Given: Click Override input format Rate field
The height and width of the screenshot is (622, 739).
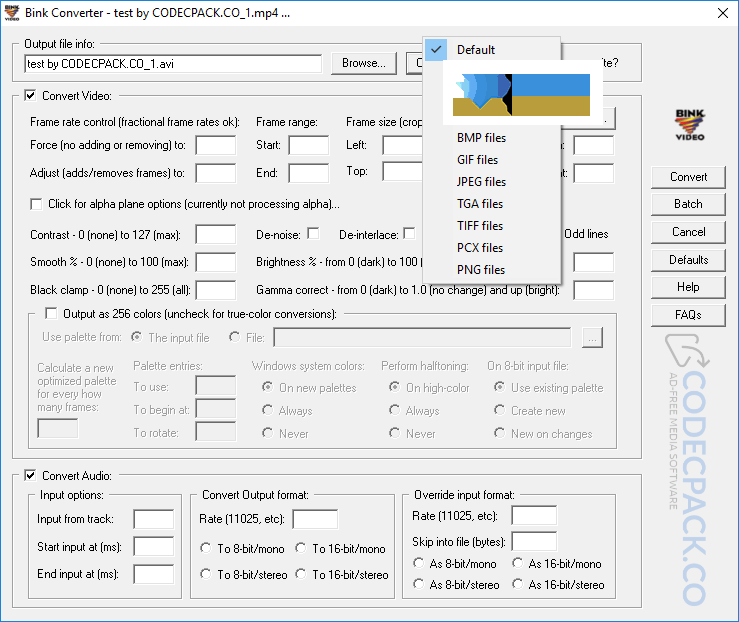Looking at the screenshot, I should [534, 515].
